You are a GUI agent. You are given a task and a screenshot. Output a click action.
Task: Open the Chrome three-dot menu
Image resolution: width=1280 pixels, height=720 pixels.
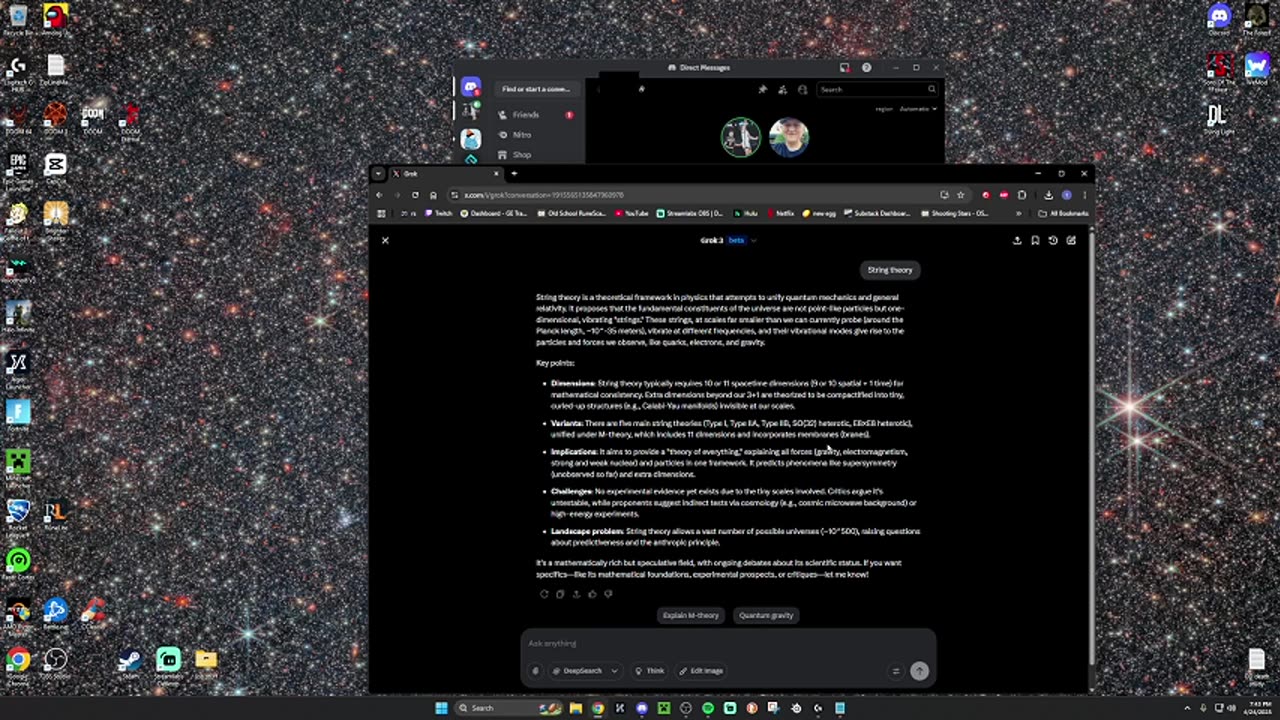pyautogui.click(x=1084, y=195)
